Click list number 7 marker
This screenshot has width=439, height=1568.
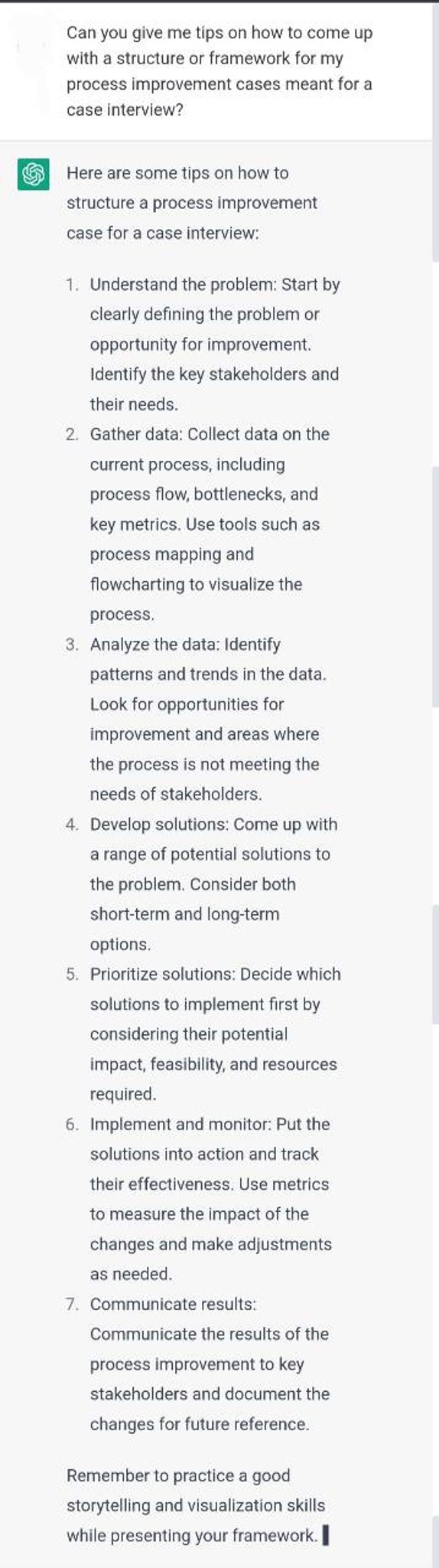click(72, 1304)
